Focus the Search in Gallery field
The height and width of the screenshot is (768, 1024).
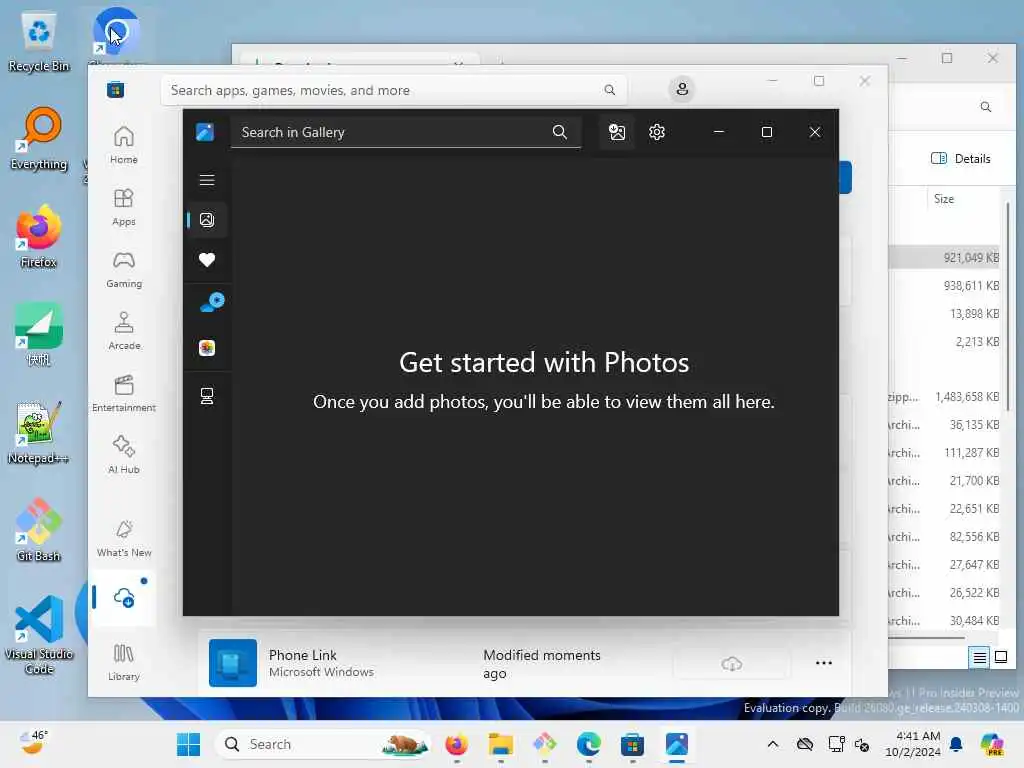[x=406, y=132]
